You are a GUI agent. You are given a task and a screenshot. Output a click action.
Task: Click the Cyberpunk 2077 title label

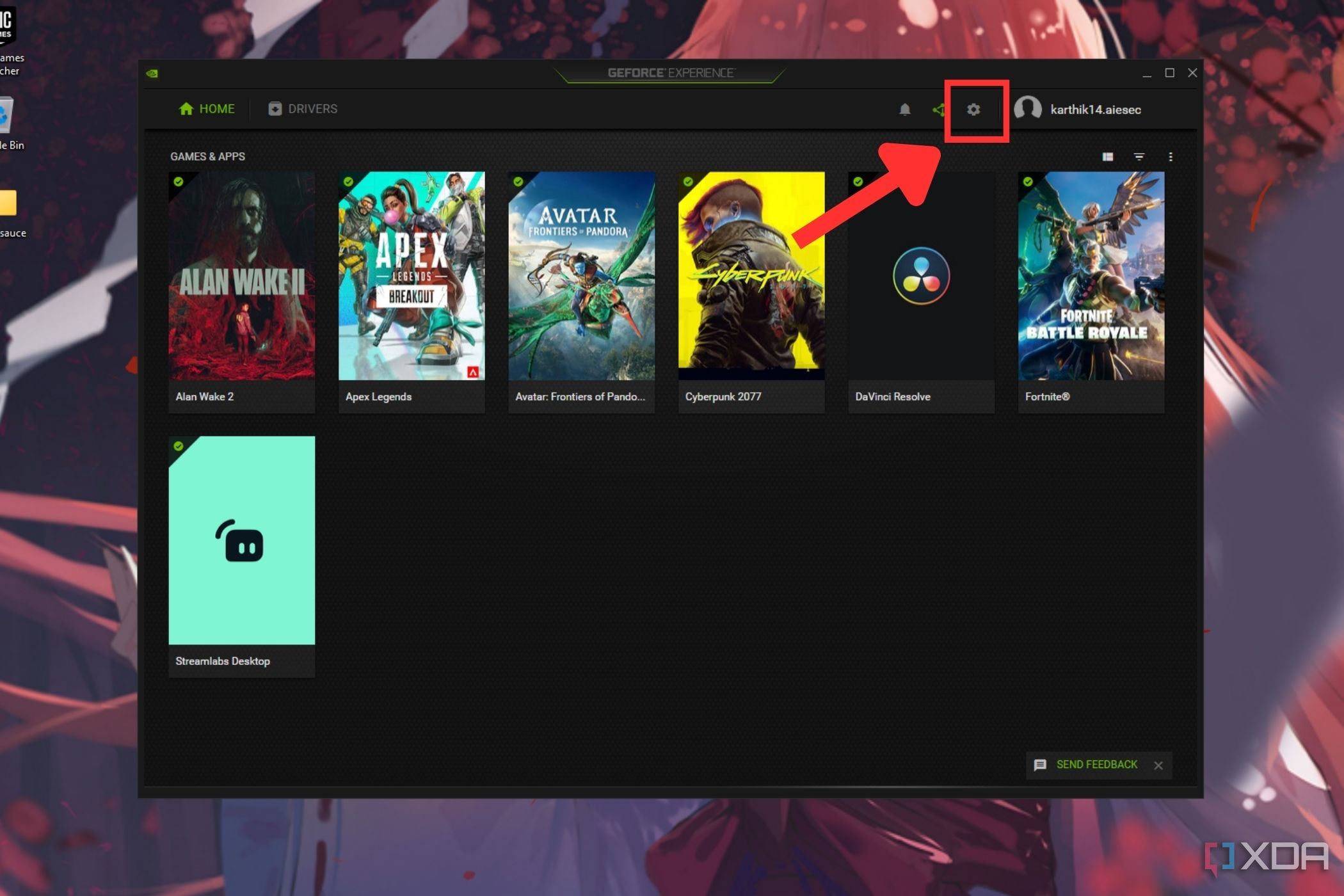click(x=723, y=397)
